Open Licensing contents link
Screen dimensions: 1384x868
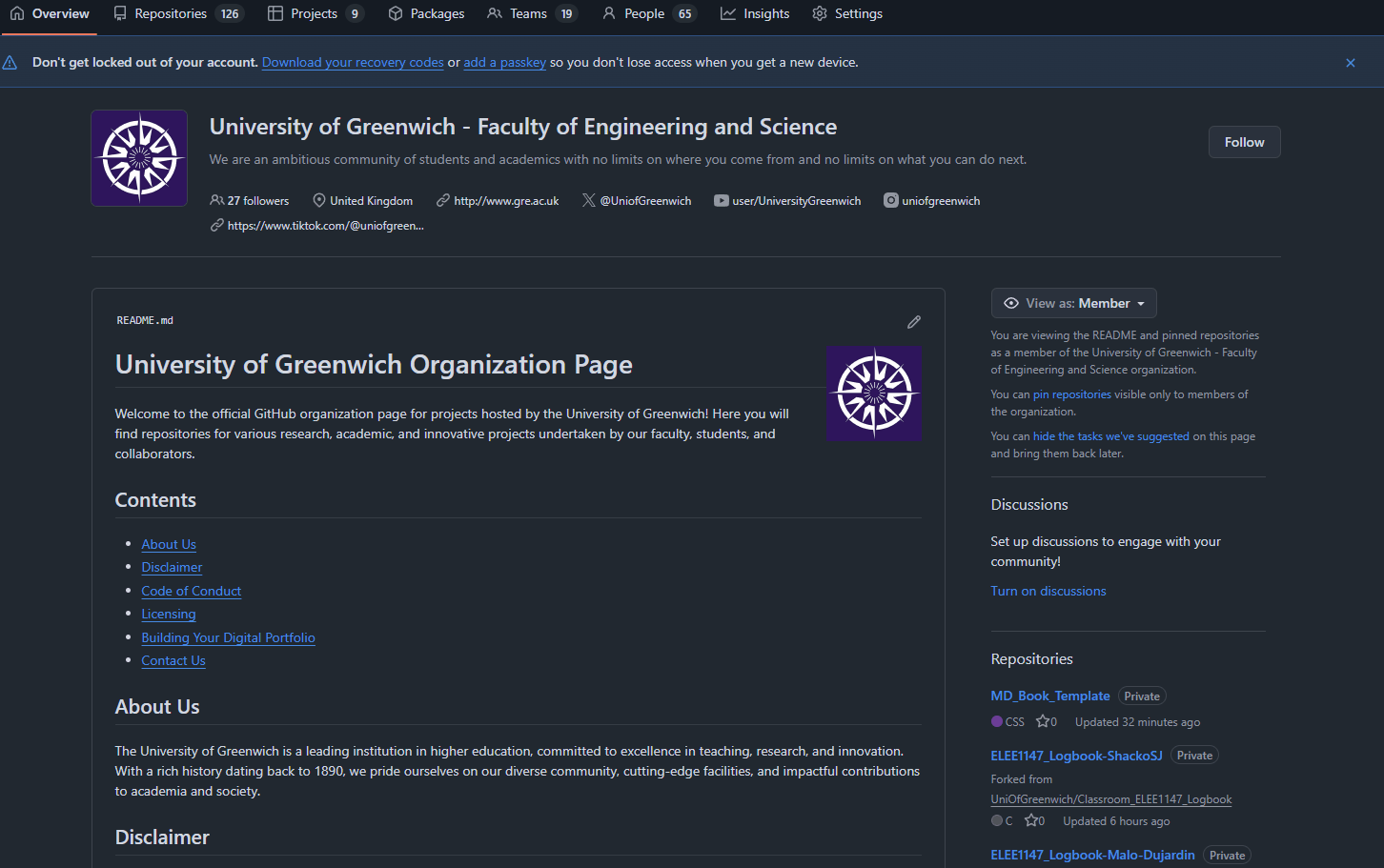coord(169,615)
